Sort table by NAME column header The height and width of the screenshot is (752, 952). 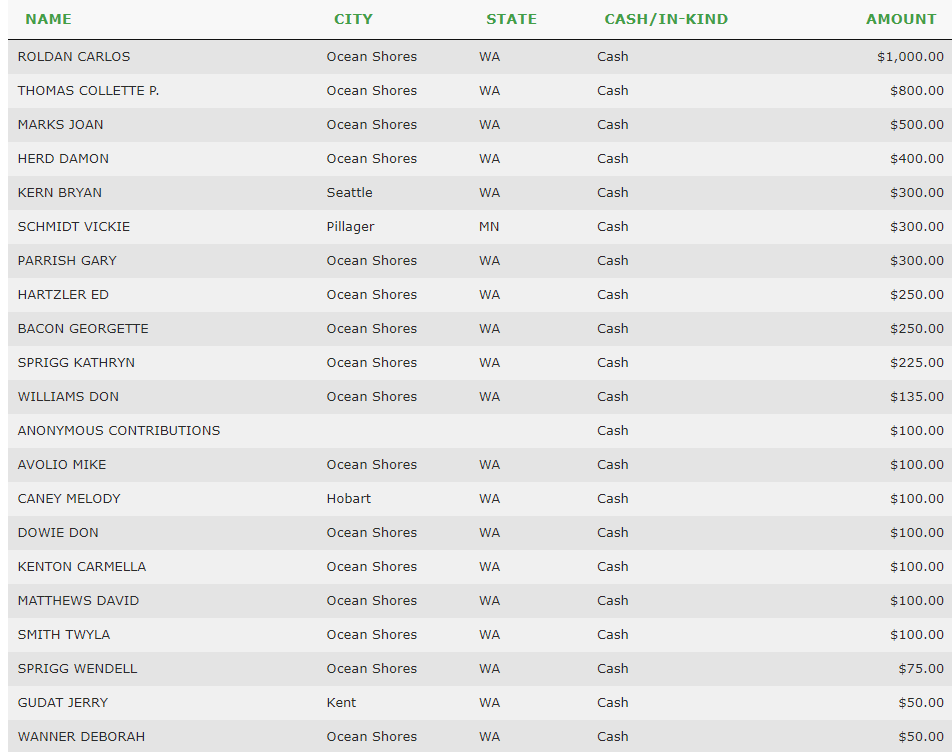click(x=48, y=19)
